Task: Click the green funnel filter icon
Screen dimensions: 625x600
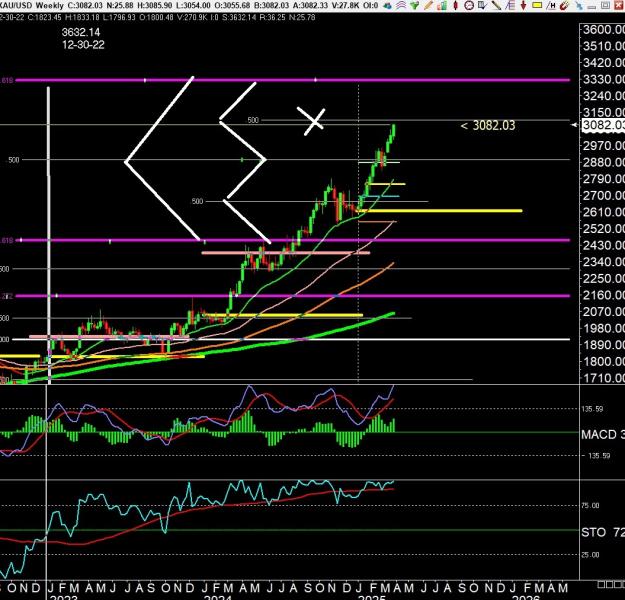Action: 415,6
